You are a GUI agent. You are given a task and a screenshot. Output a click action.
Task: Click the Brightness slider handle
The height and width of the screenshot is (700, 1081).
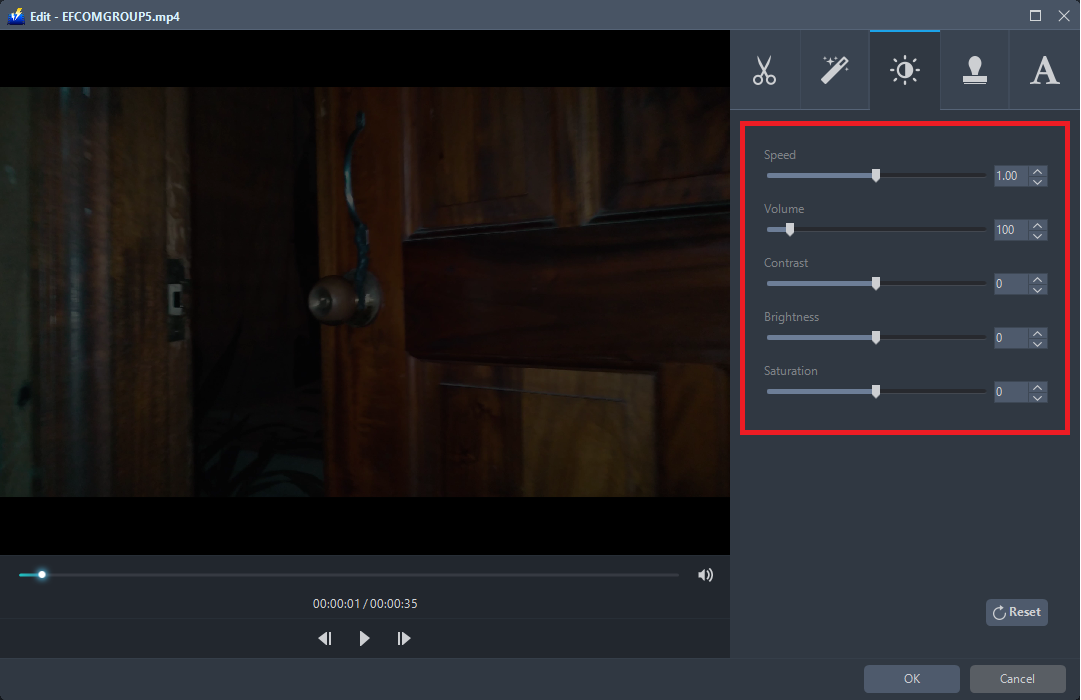click(877, 337)
